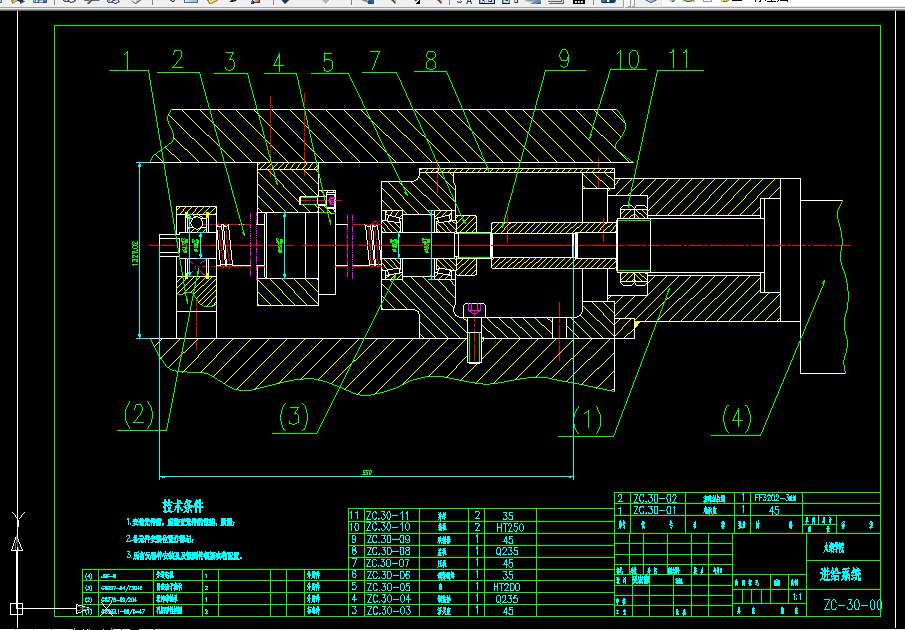Select balloon callout number 7 label
Screen dimensions: 905x630
point(375,61)
